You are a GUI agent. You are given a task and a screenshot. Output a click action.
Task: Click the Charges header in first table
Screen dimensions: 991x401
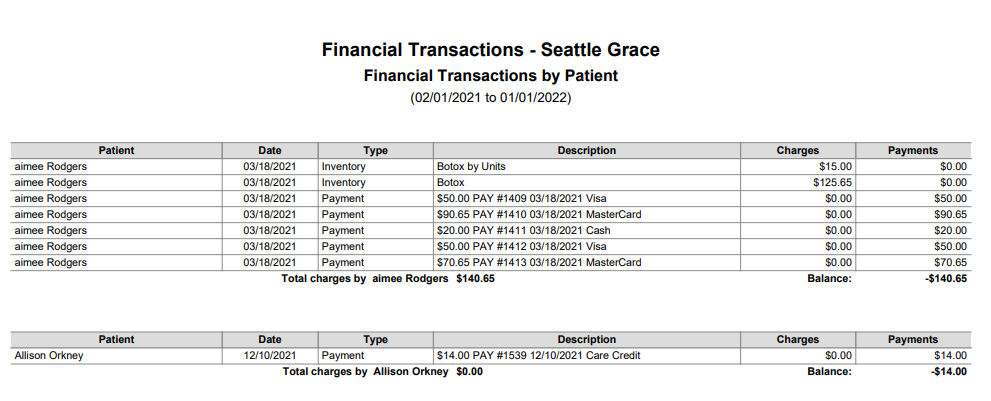(x=798, y=151)
